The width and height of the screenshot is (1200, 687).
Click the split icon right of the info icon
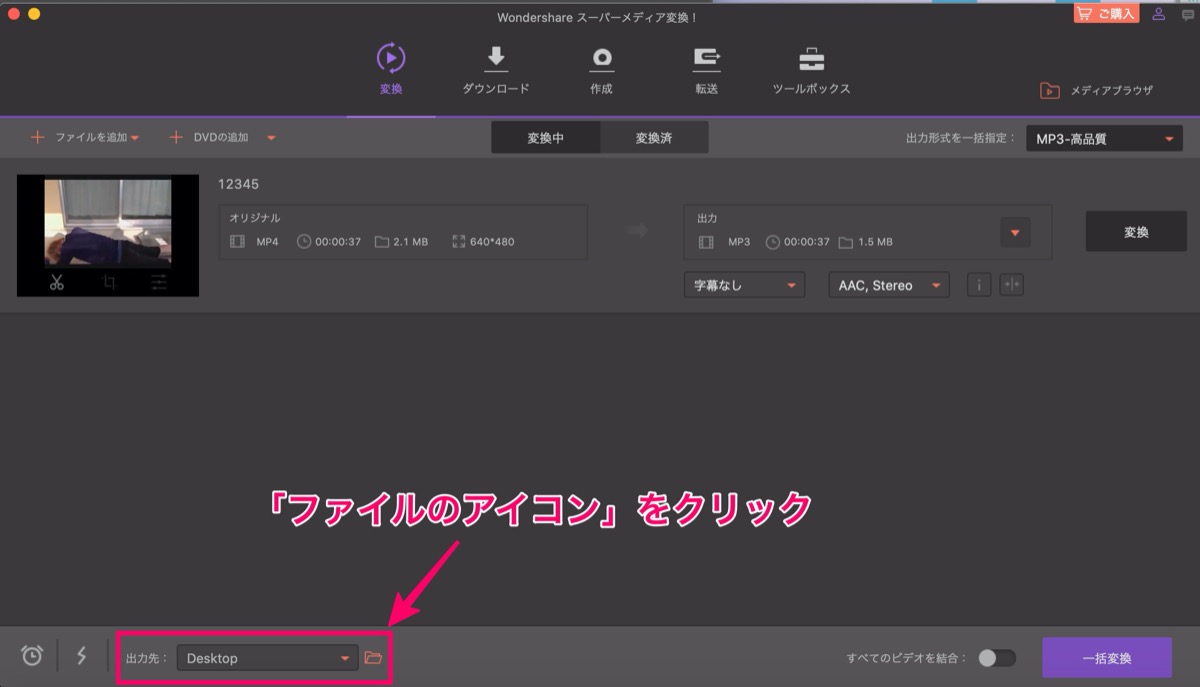[x=1011, y=285]
